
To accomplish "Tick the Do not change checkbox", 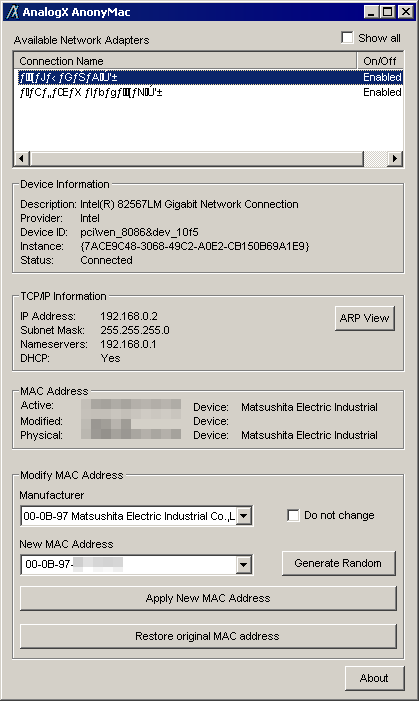I will click(x=293, y=515).
